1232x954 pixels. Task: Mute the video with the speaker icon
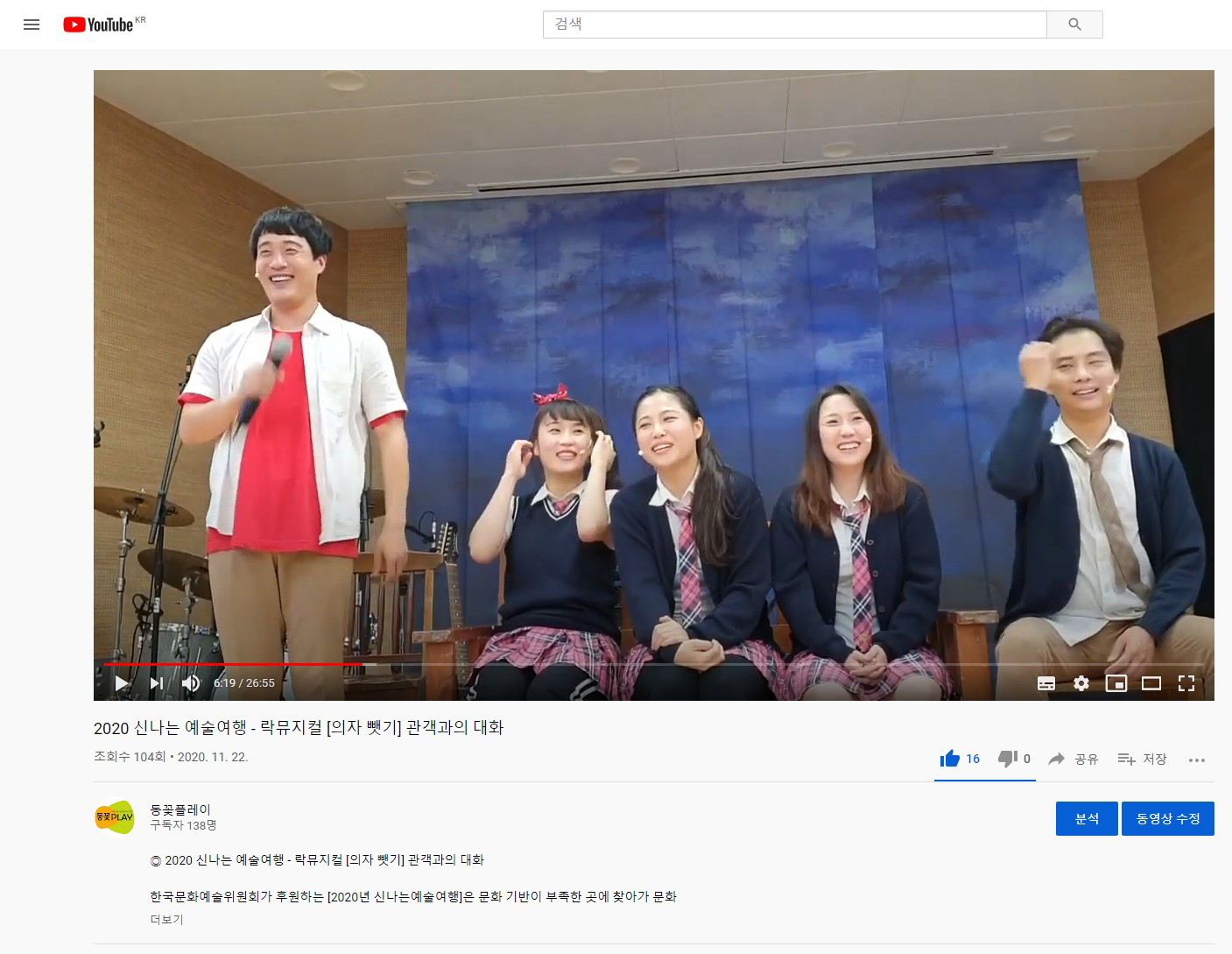pyautogui.click(x=191, y=683)
